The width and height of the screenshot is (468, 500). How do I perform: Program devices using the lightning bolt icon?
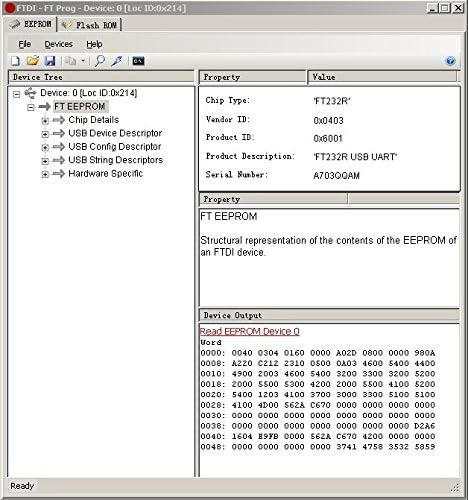[x=117, y=61]
